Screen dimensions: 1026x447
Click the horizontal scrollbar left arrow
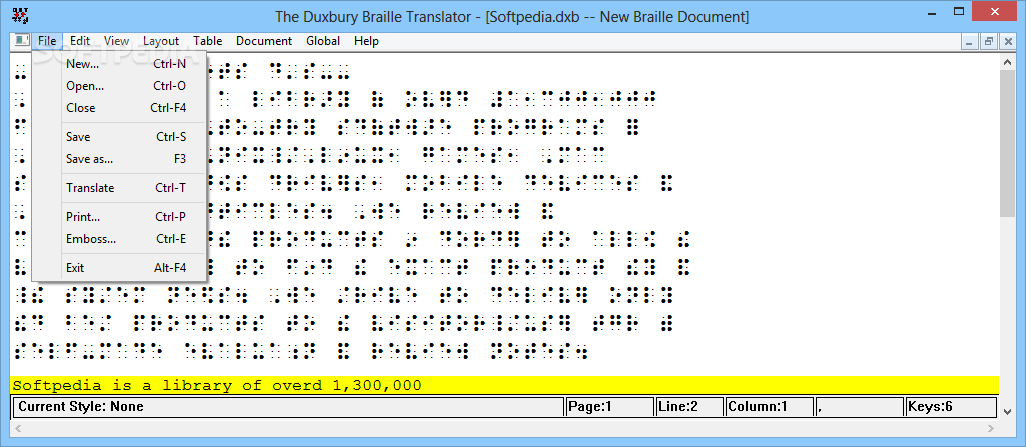click(17, 428)
